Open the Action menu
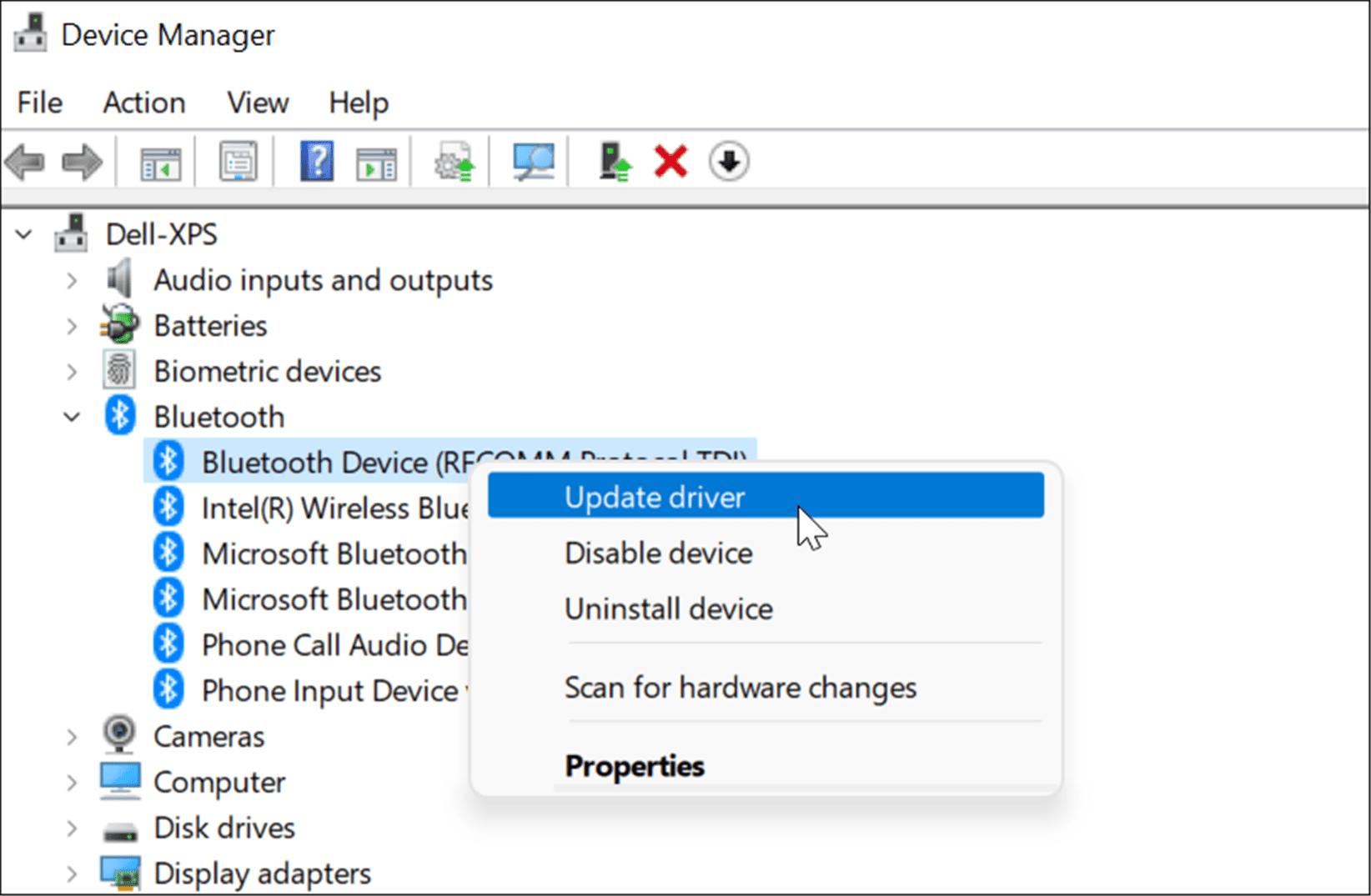1371x896 pixels. (143, 102)
